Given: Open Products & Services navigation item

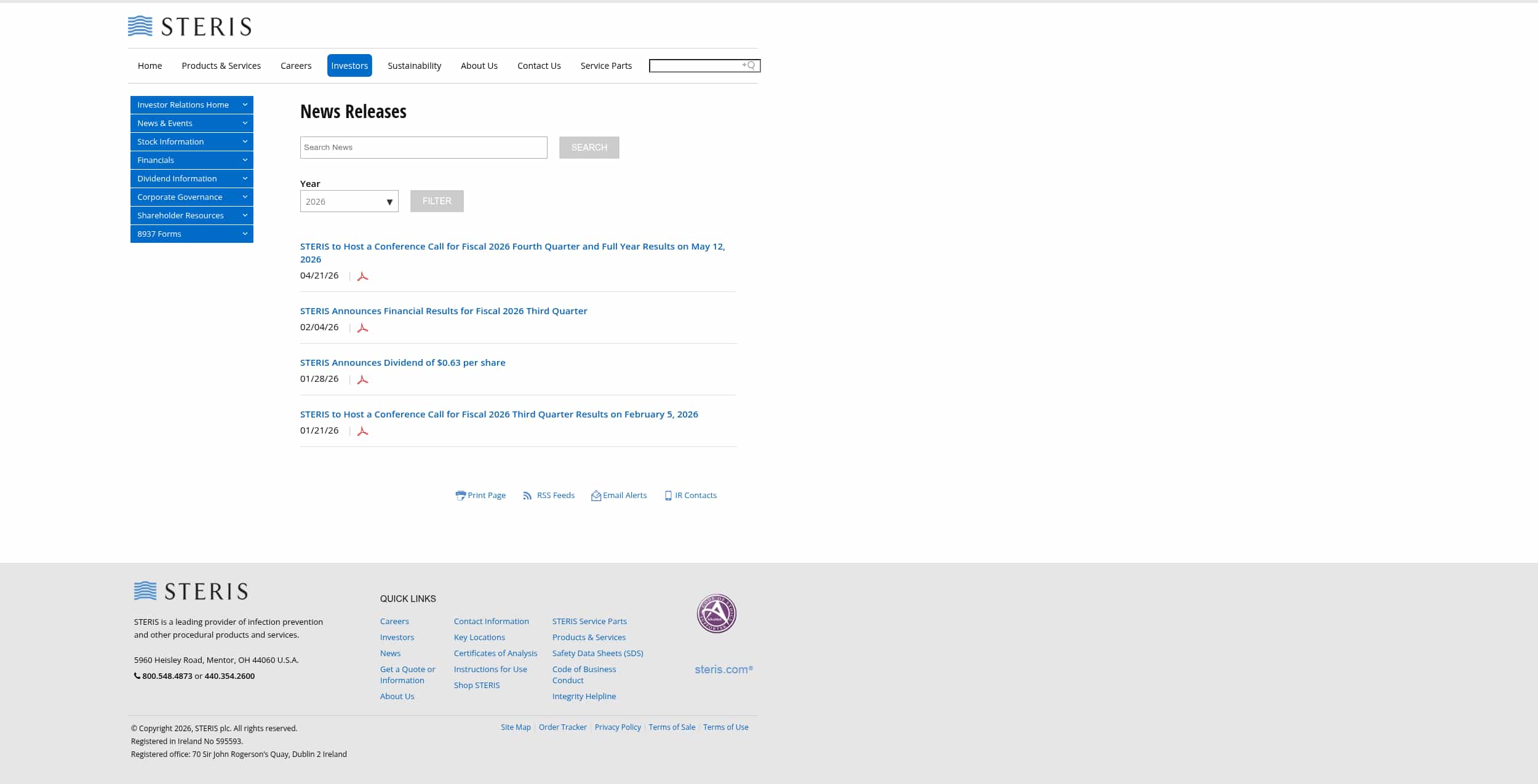Looking at the screenshot, I should [x=221, y=66].
